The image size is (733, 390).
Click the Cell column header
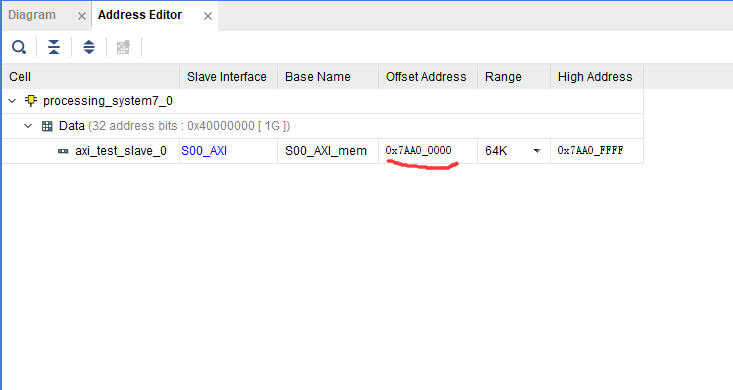91,77
